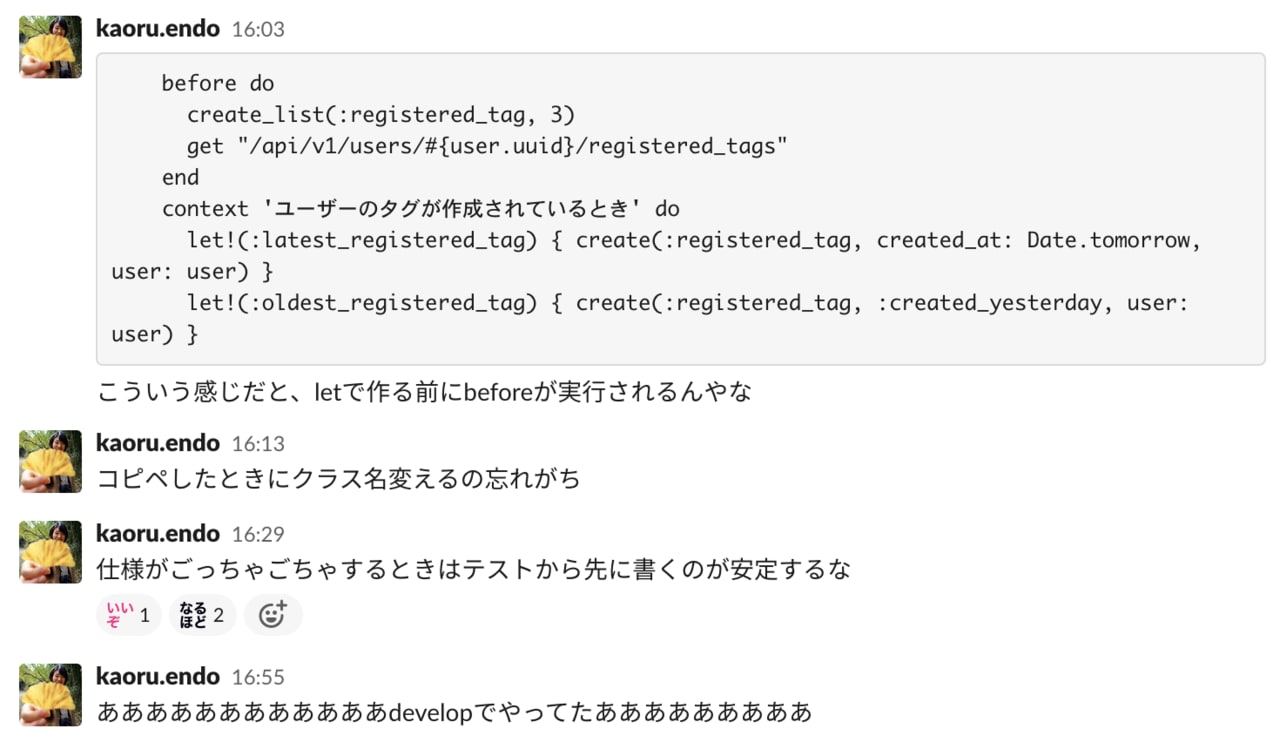Open the 16:29 timestamp permalink

click(x=258, y=534)
